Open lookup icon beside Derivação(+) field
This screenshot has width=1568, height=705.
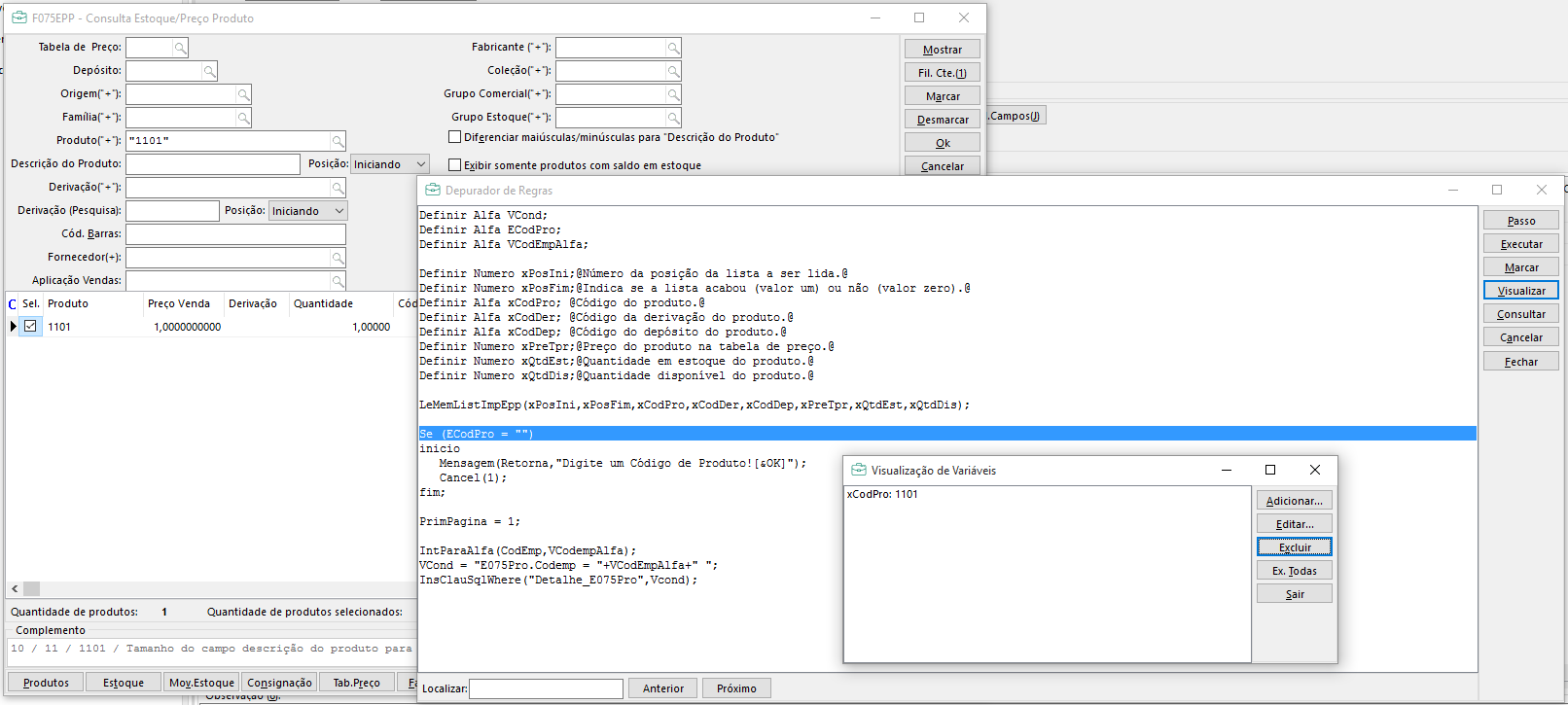(338, 188)
